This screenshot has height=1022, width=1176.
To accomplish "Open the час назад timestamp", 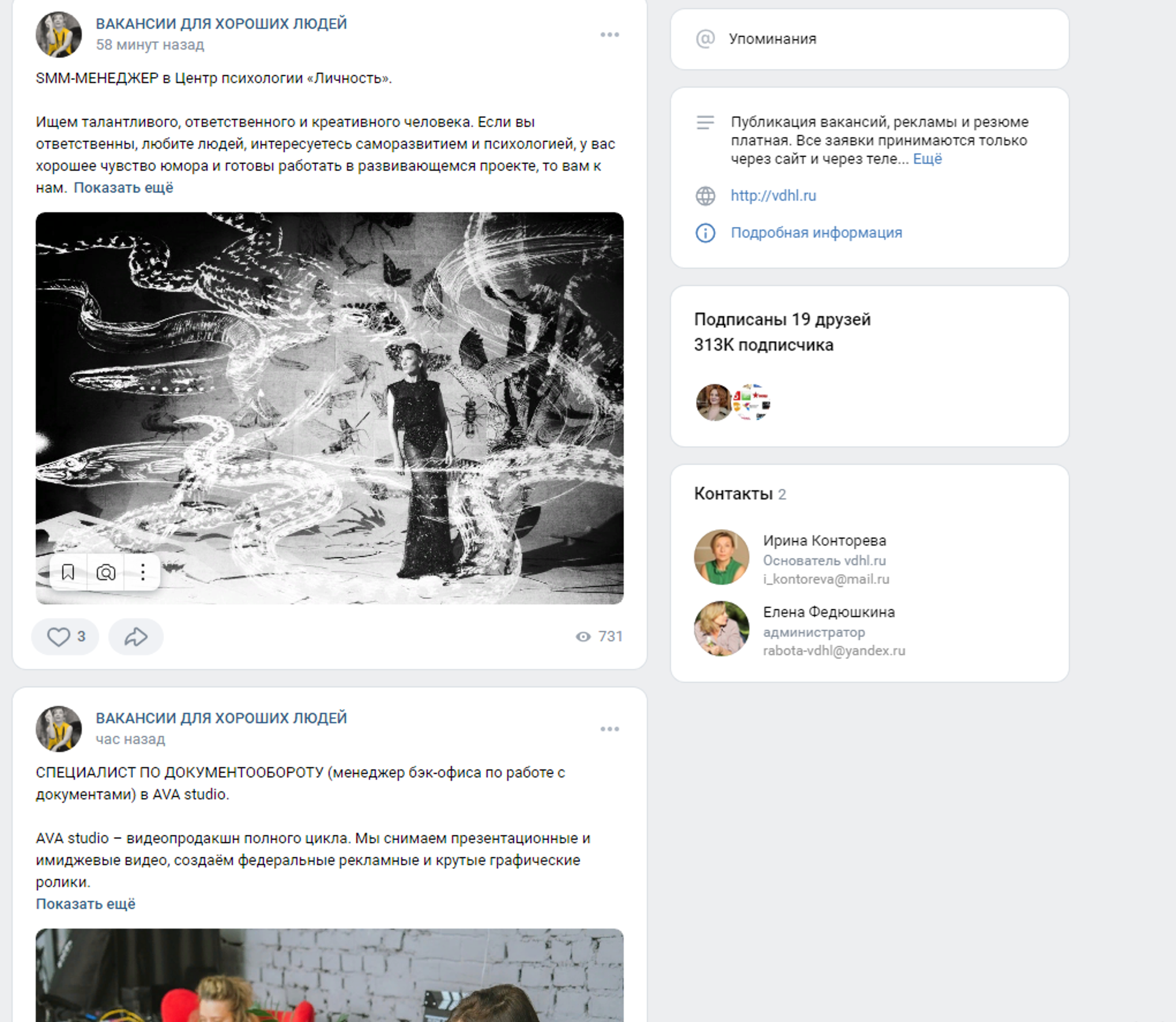I will click(130, 739).
